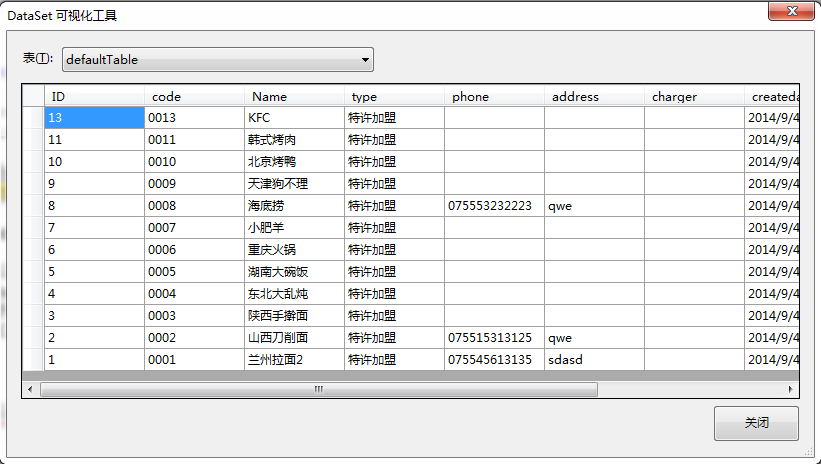Select the Name cell 东北大乱炖
The height and width of the screenshot is (464, 821).
point(294,294)
